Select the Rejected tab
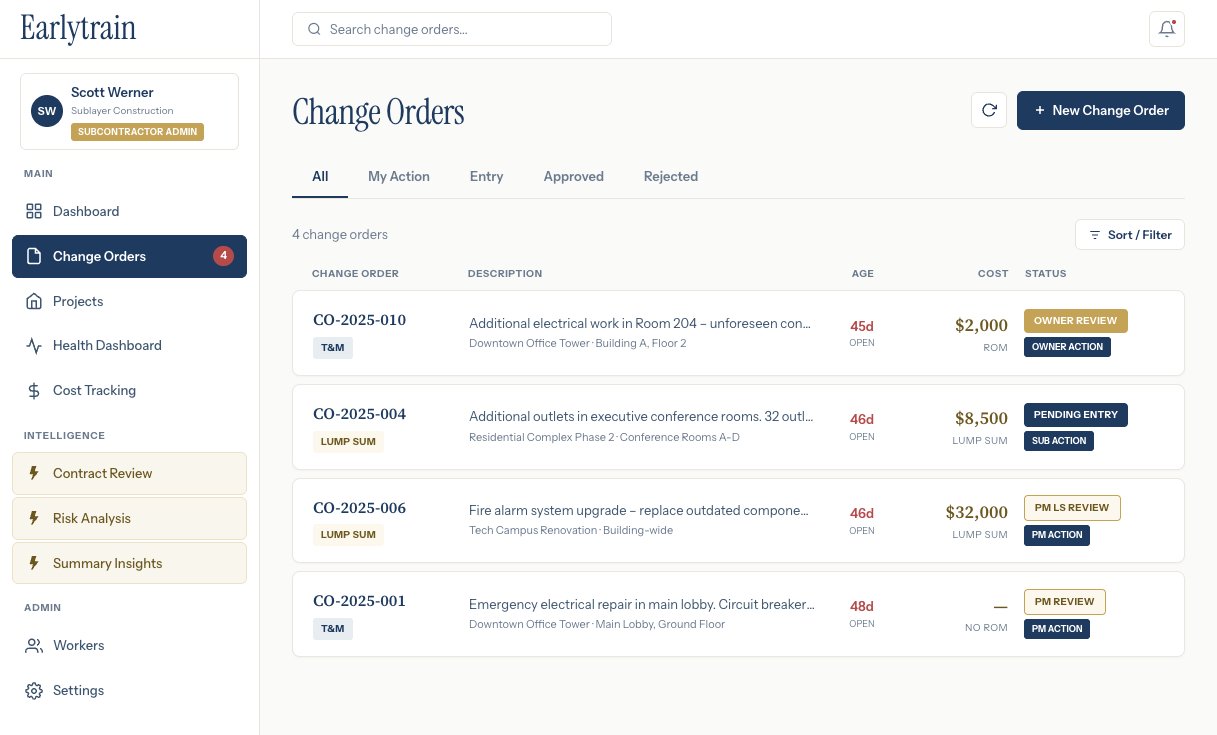The height and width of the screenshot is (735, 1217). click(670, 176)
